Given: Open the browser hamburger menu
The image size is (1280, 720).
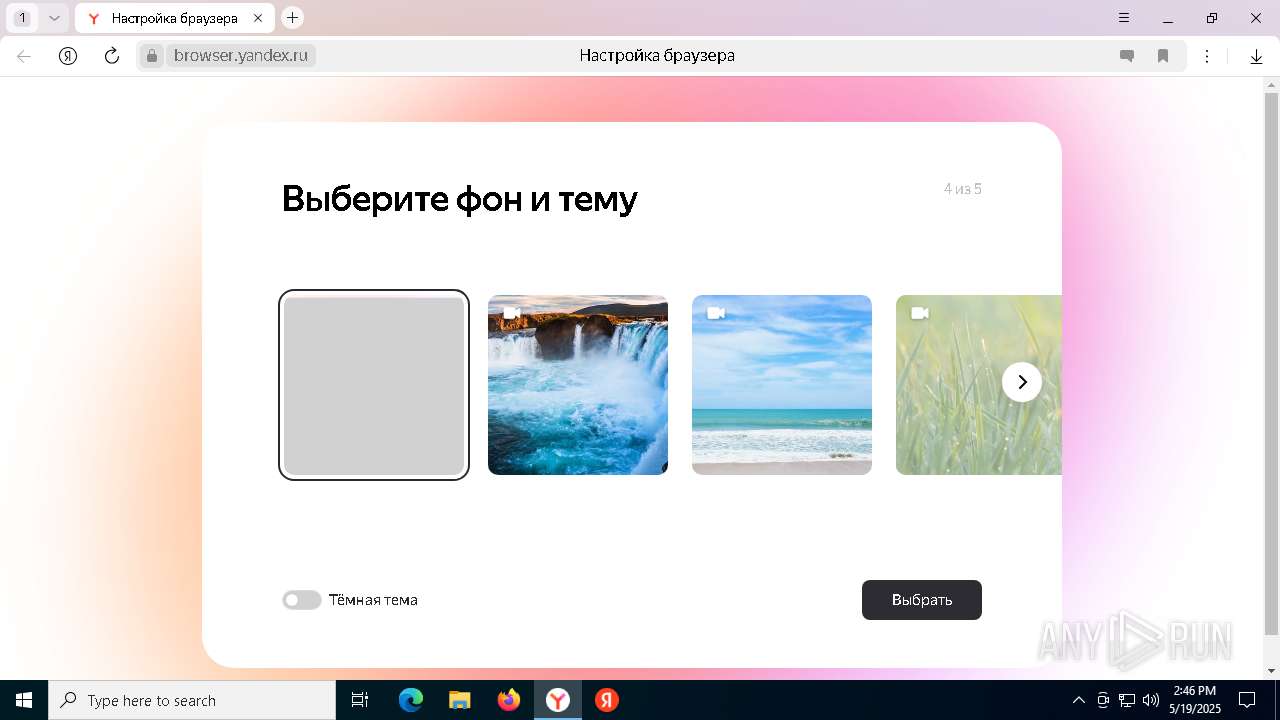Looking at the screenshot, I should click(1124, 18).
